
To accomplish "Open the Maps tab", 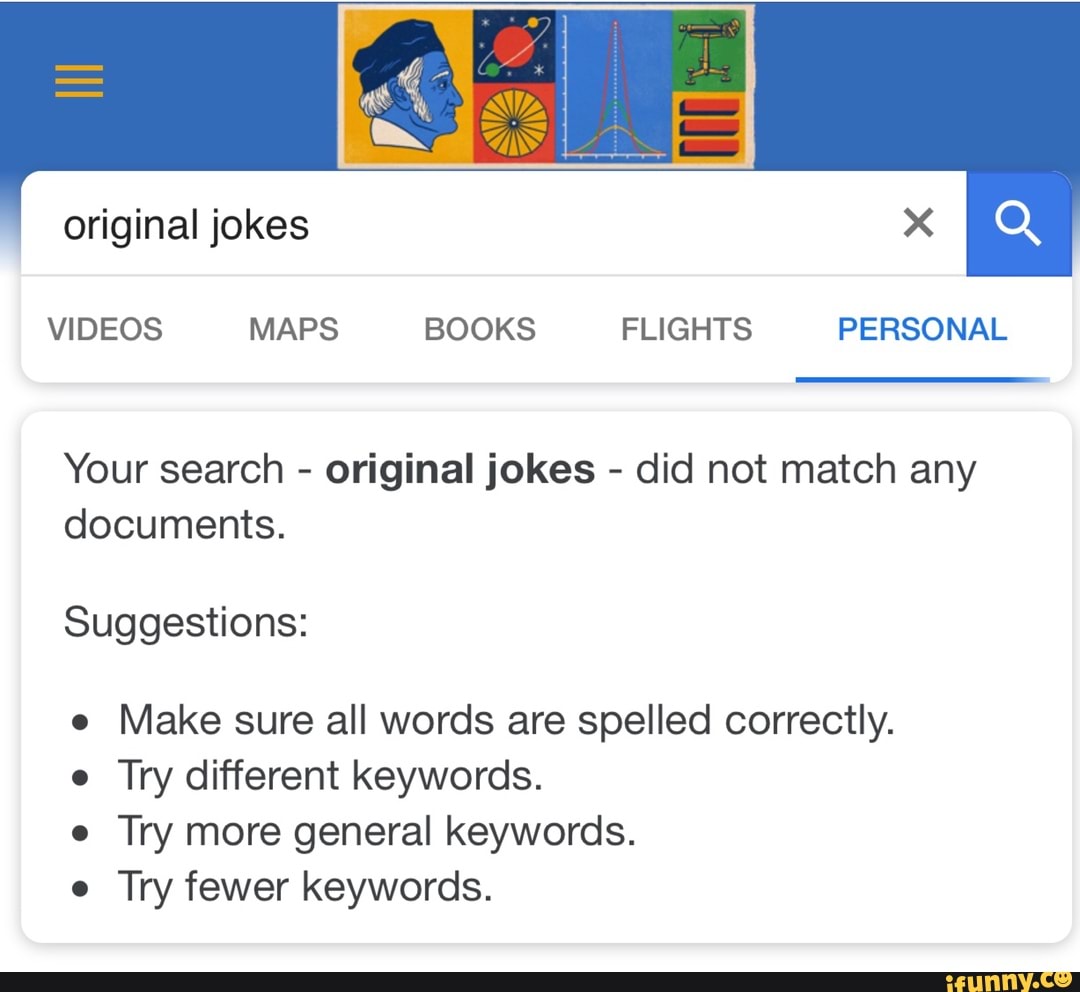I will pos(293,329).
